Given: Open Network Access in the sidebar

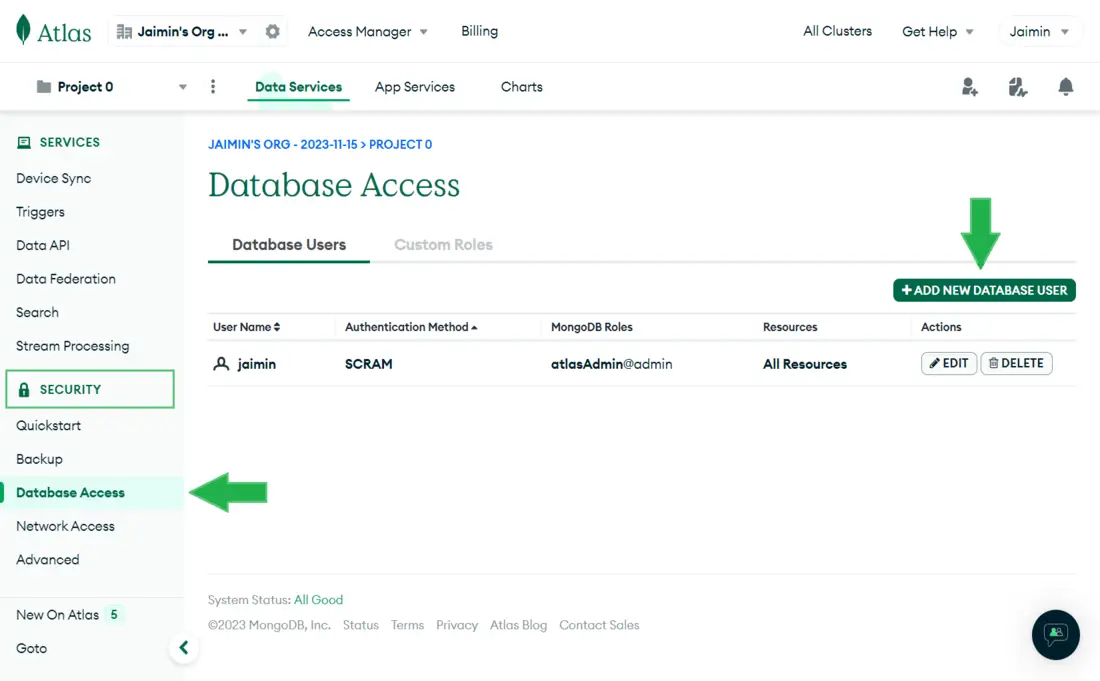Looking at the screenshot, I should pos(65,526).
